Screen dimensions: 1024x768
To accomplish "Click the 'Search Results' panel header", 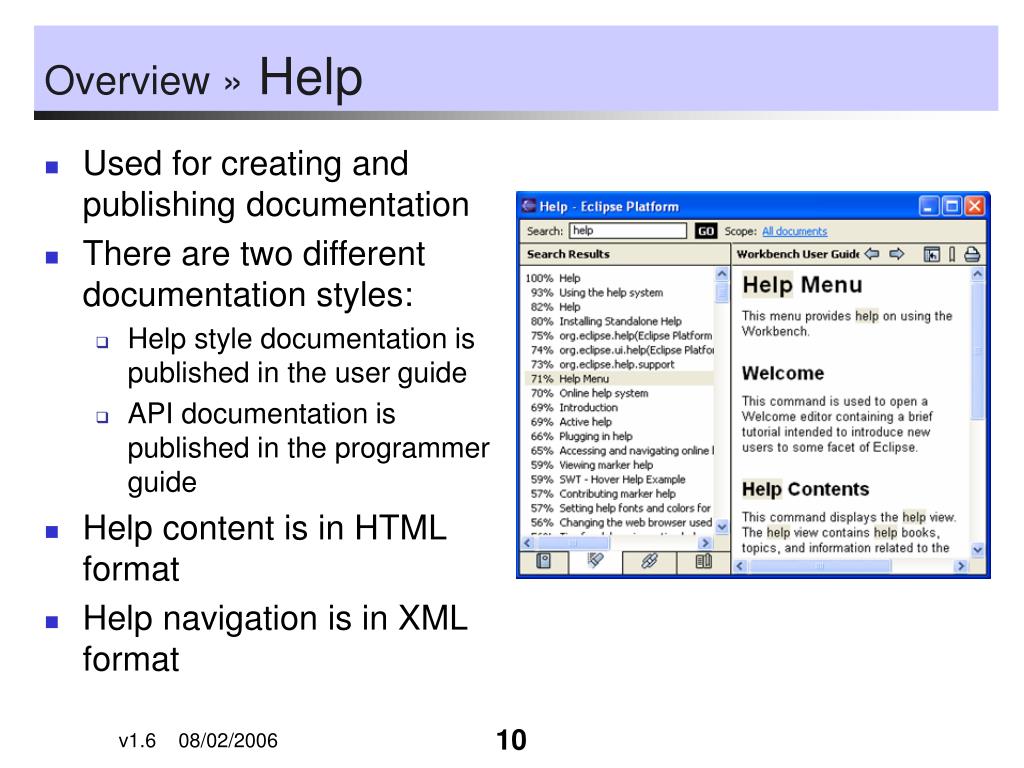I will (568, 254).
